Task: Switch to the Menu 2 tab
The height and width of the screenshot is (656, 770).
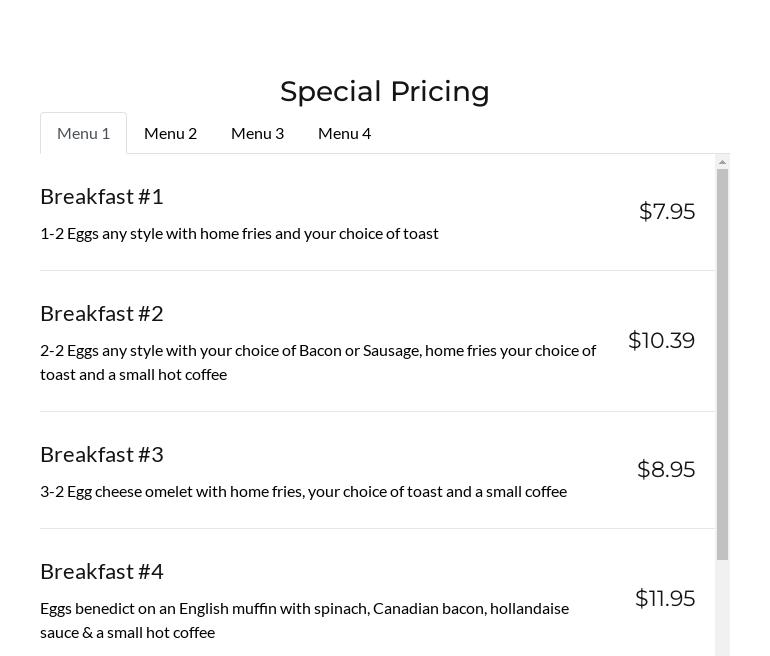Action: pyautogui.click(x=170, y=133)
